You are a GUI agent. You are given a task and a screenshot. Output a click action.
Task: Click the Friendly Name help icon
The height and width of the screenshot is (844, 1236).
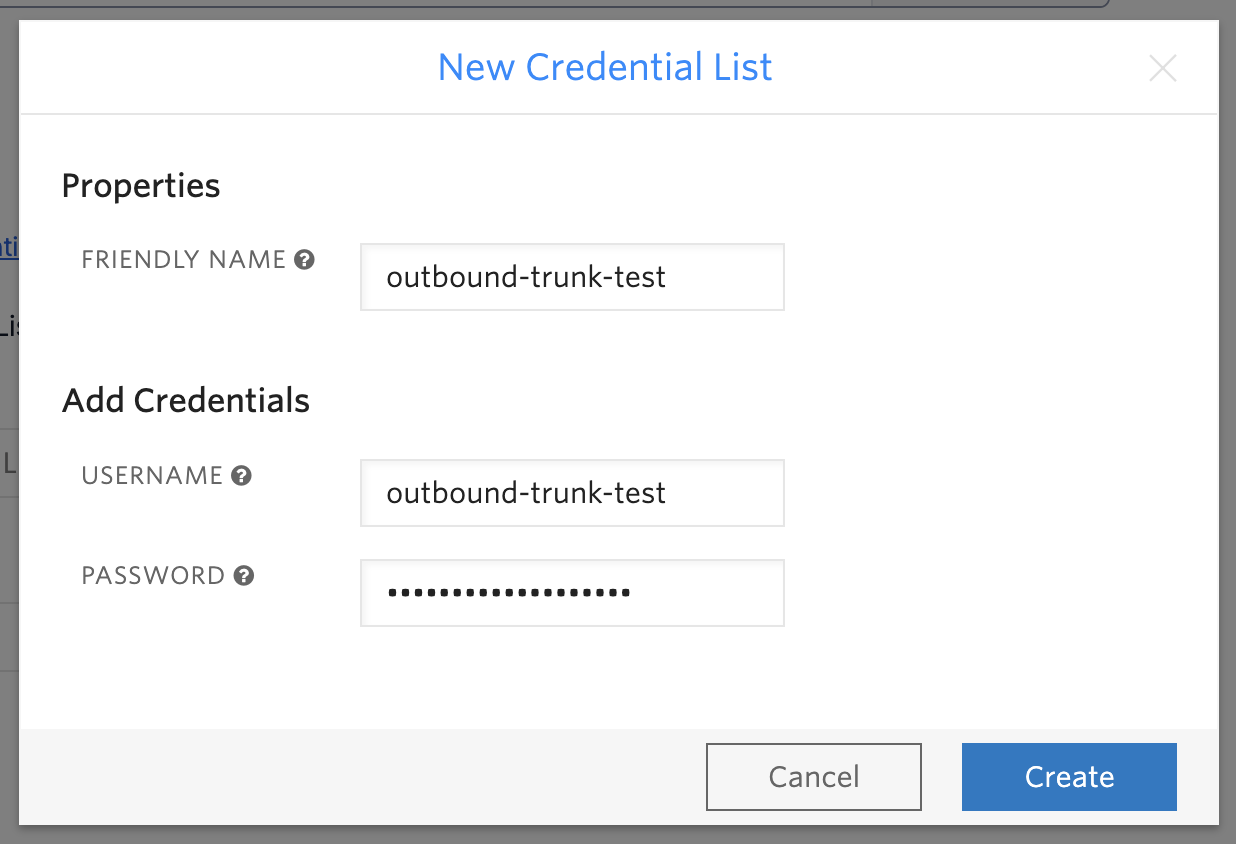305,260
